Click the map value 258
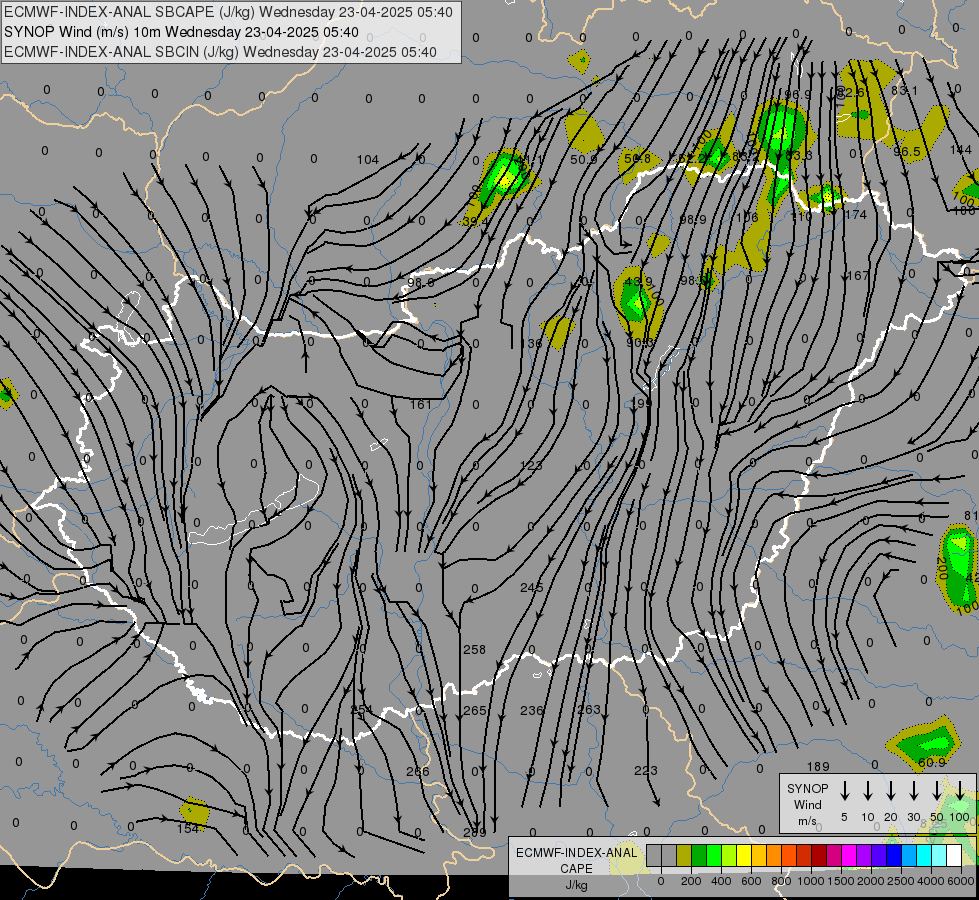 [475, 650]
